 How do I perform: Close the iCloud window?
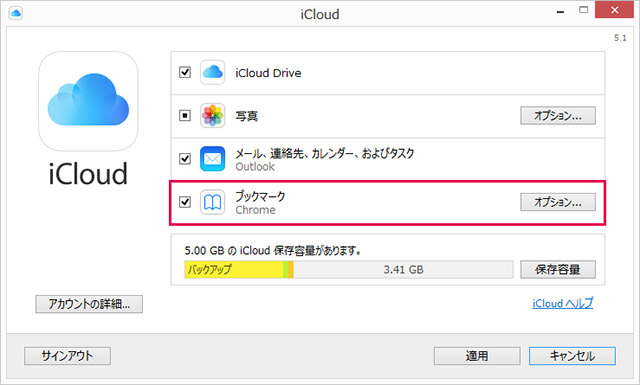[x=615, y=10]
